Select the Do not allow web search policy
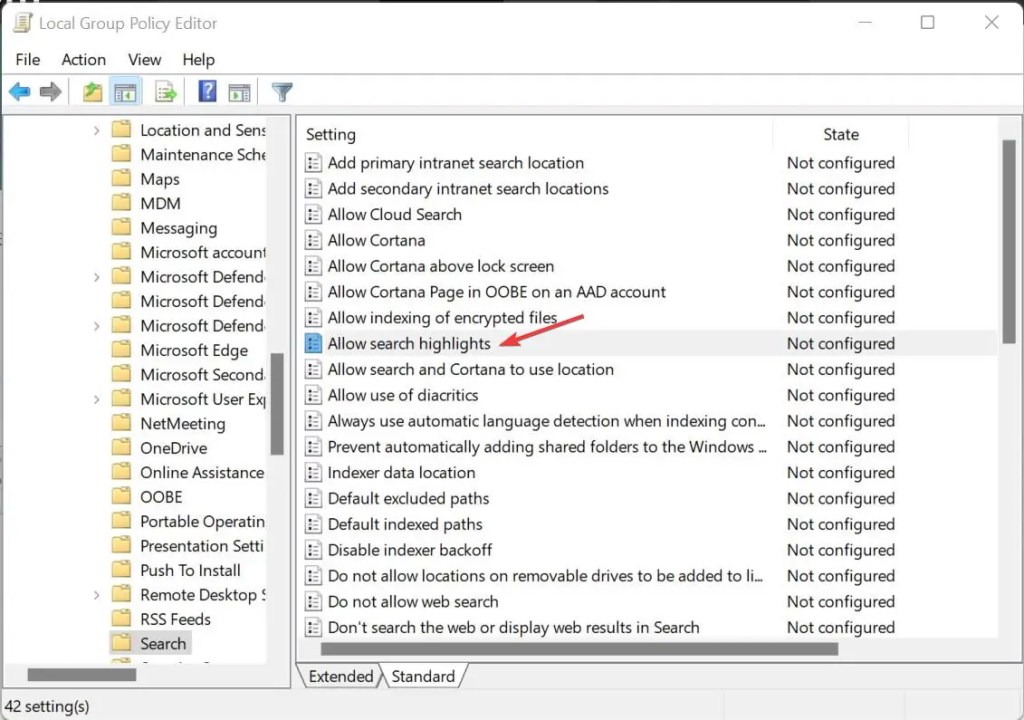This screenshot has width=1024, height=720. tap(412, 602)
